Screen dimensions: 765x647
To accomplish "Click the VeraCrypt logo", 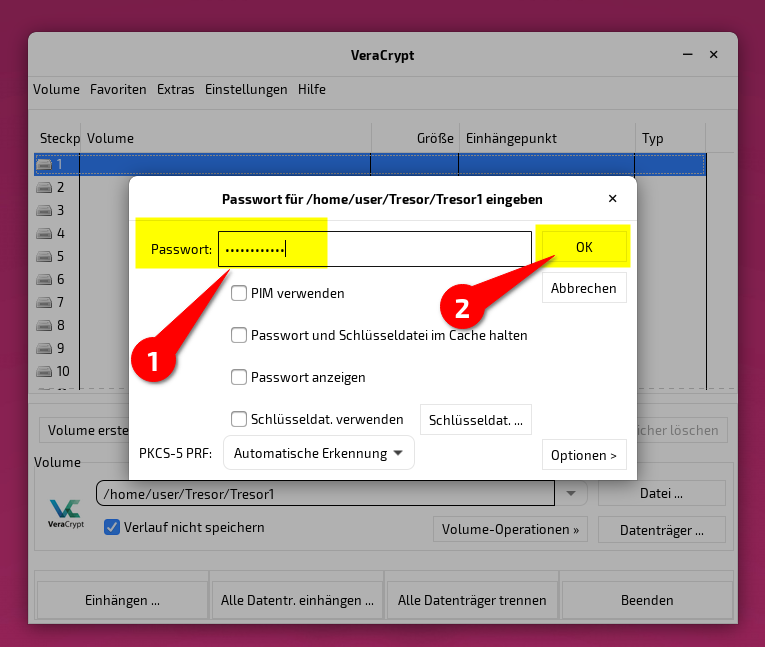I will point(66,513).
